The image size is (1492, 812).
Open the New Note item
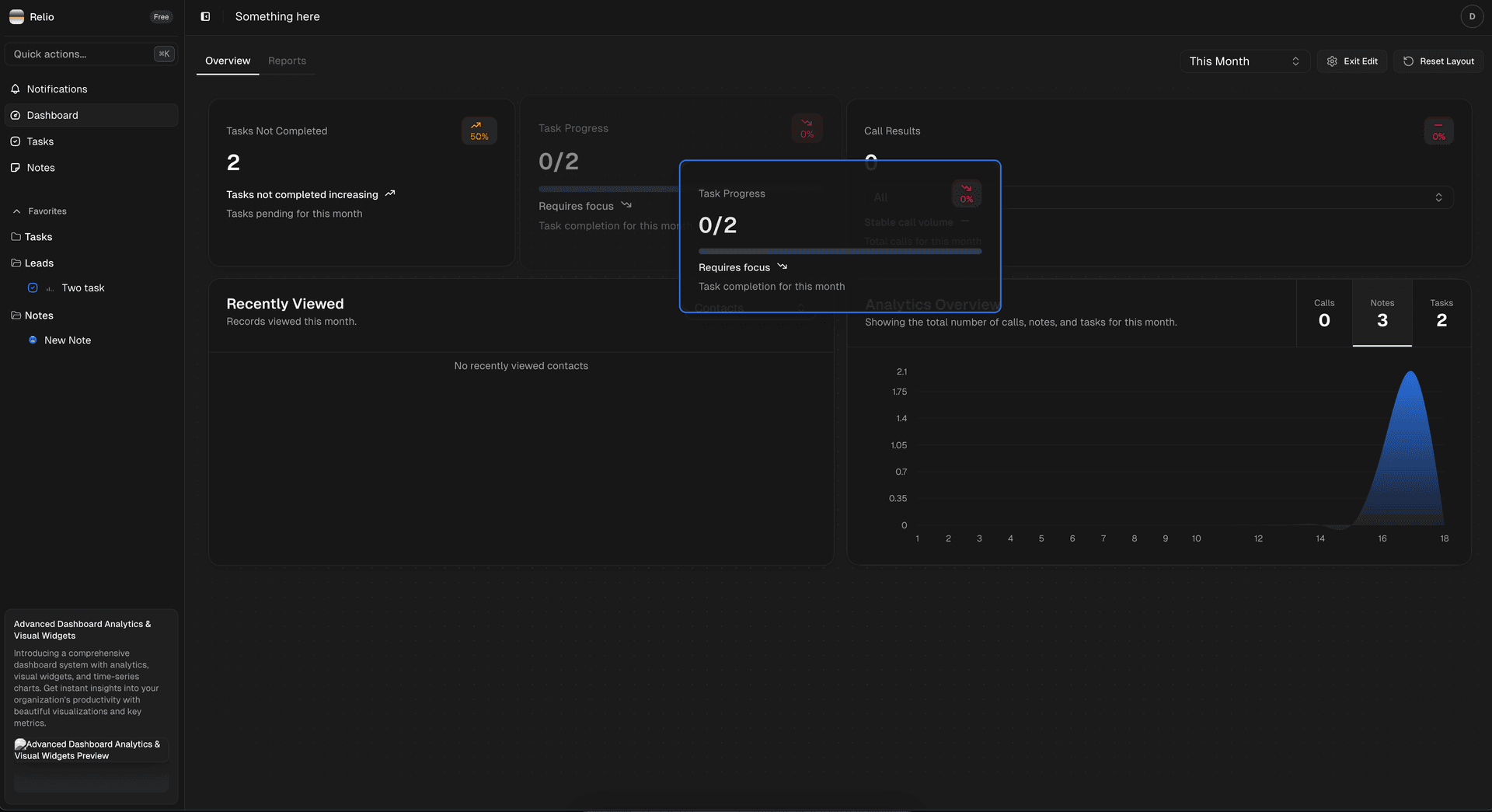point(68,340)
